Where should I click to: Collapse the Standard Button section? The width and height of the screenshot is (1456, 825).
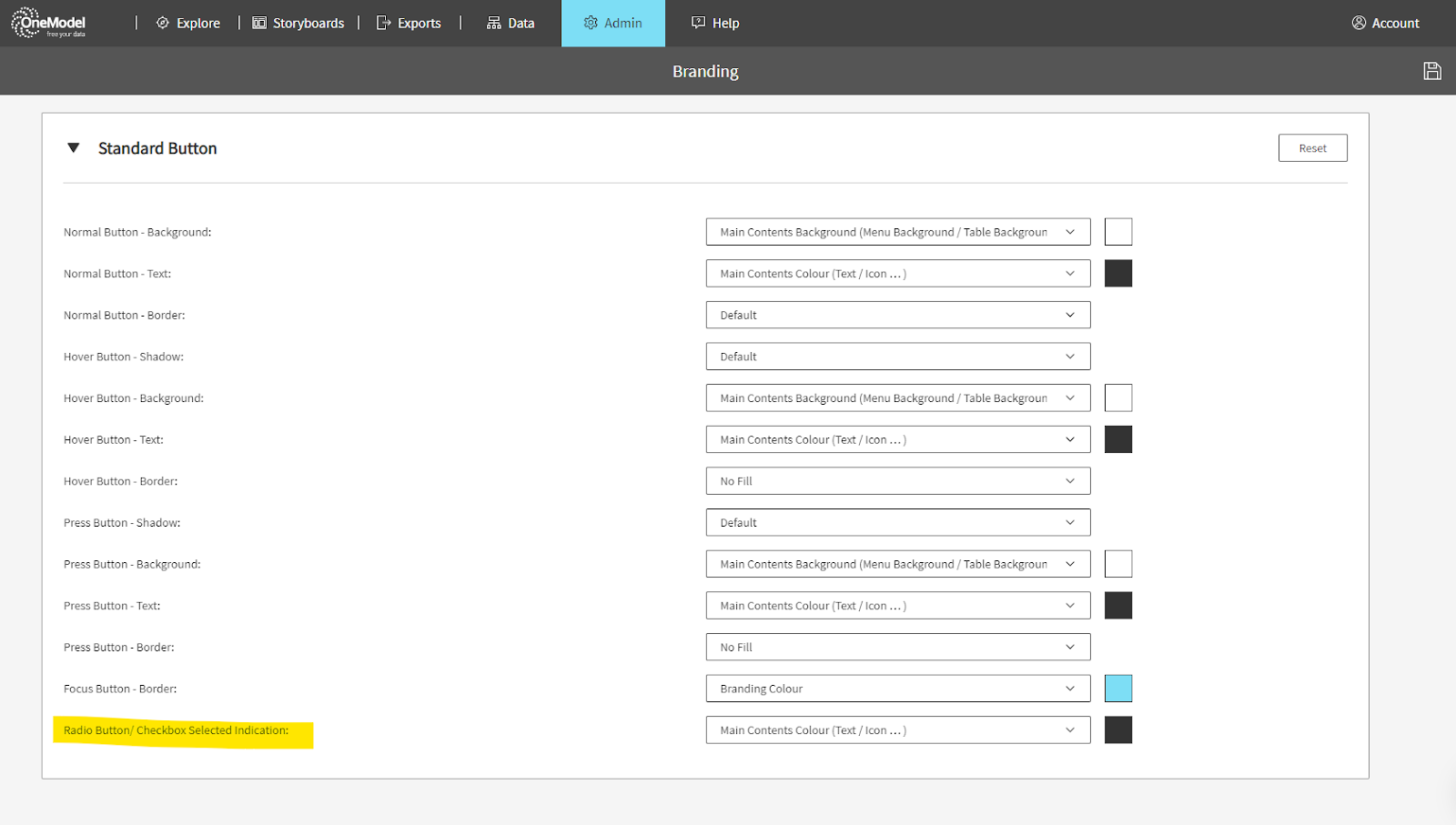[x=74, y=148]
